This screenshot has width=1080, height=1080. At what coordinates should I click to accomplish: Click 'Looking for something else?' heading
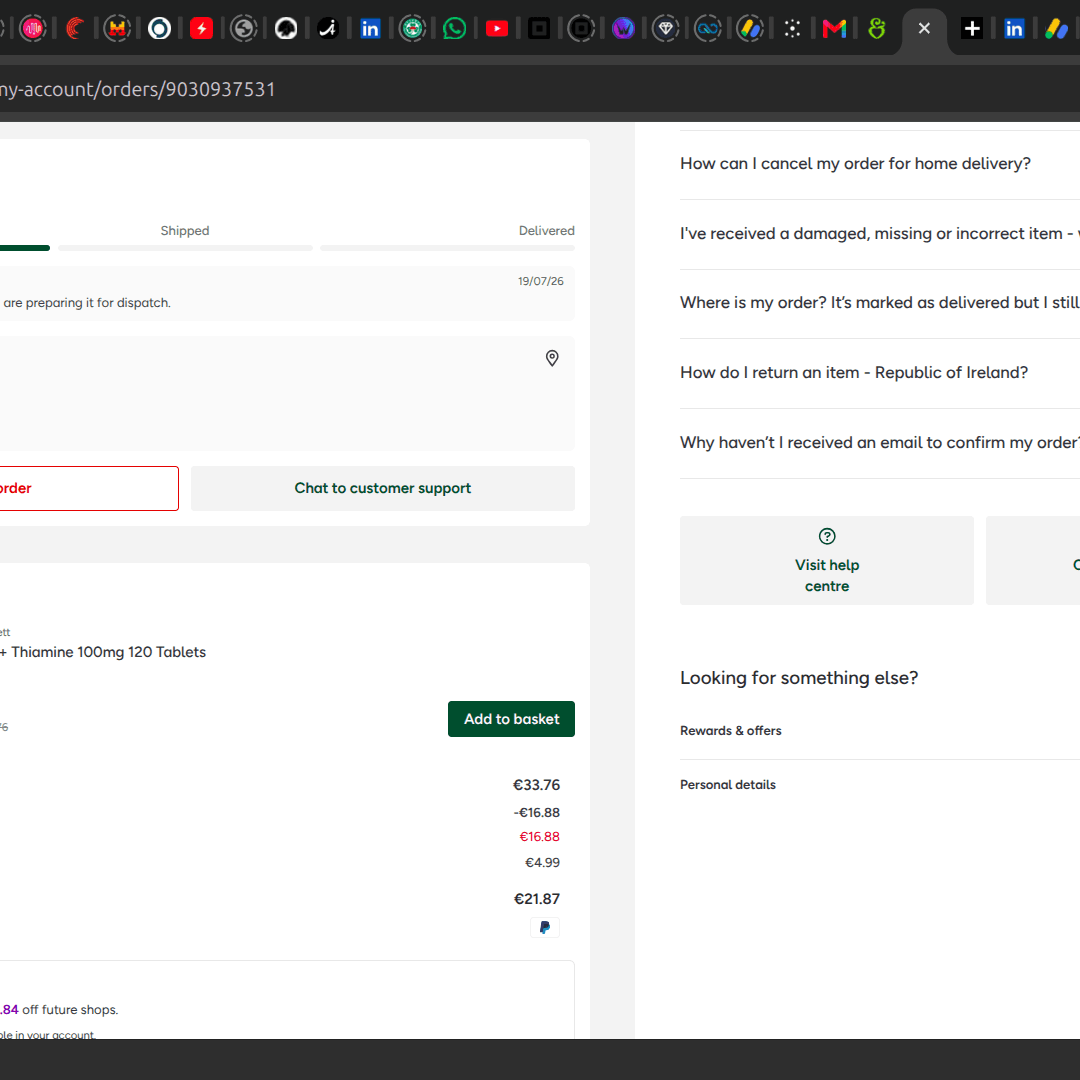click(799, 678)
